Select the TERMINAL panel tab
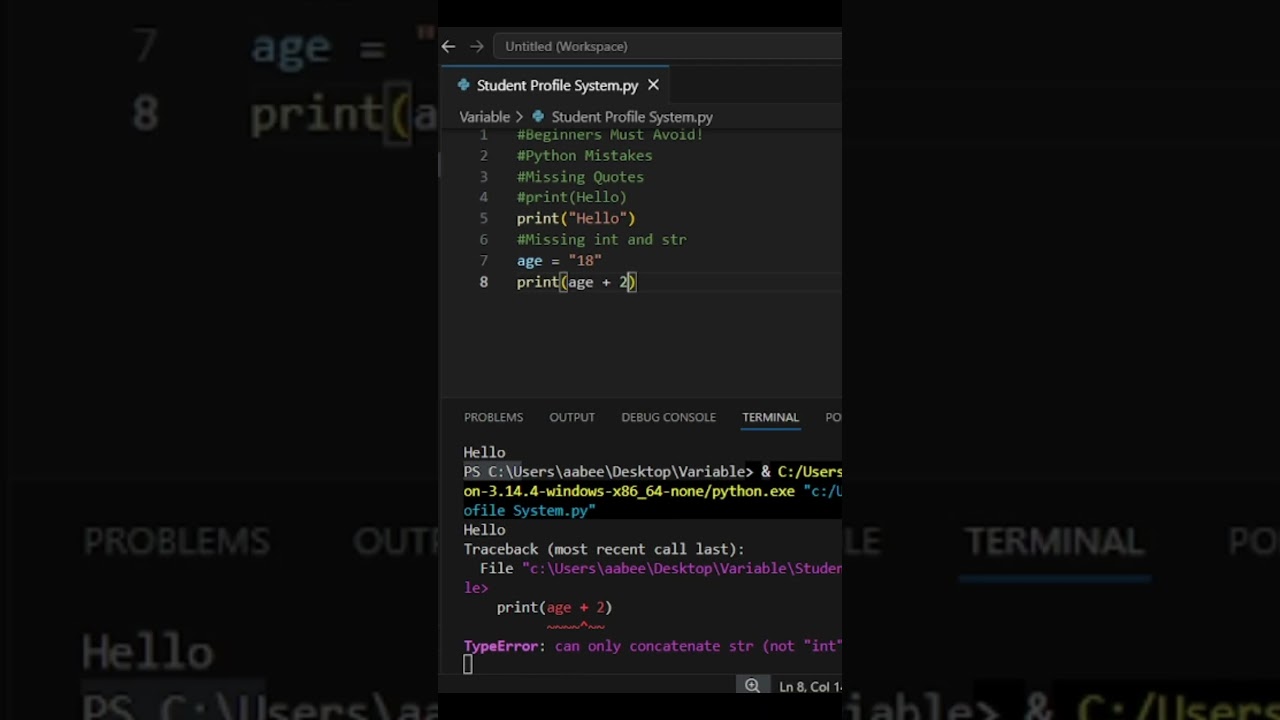Viewport: 1280px width, 720px height. pos(770,417)
